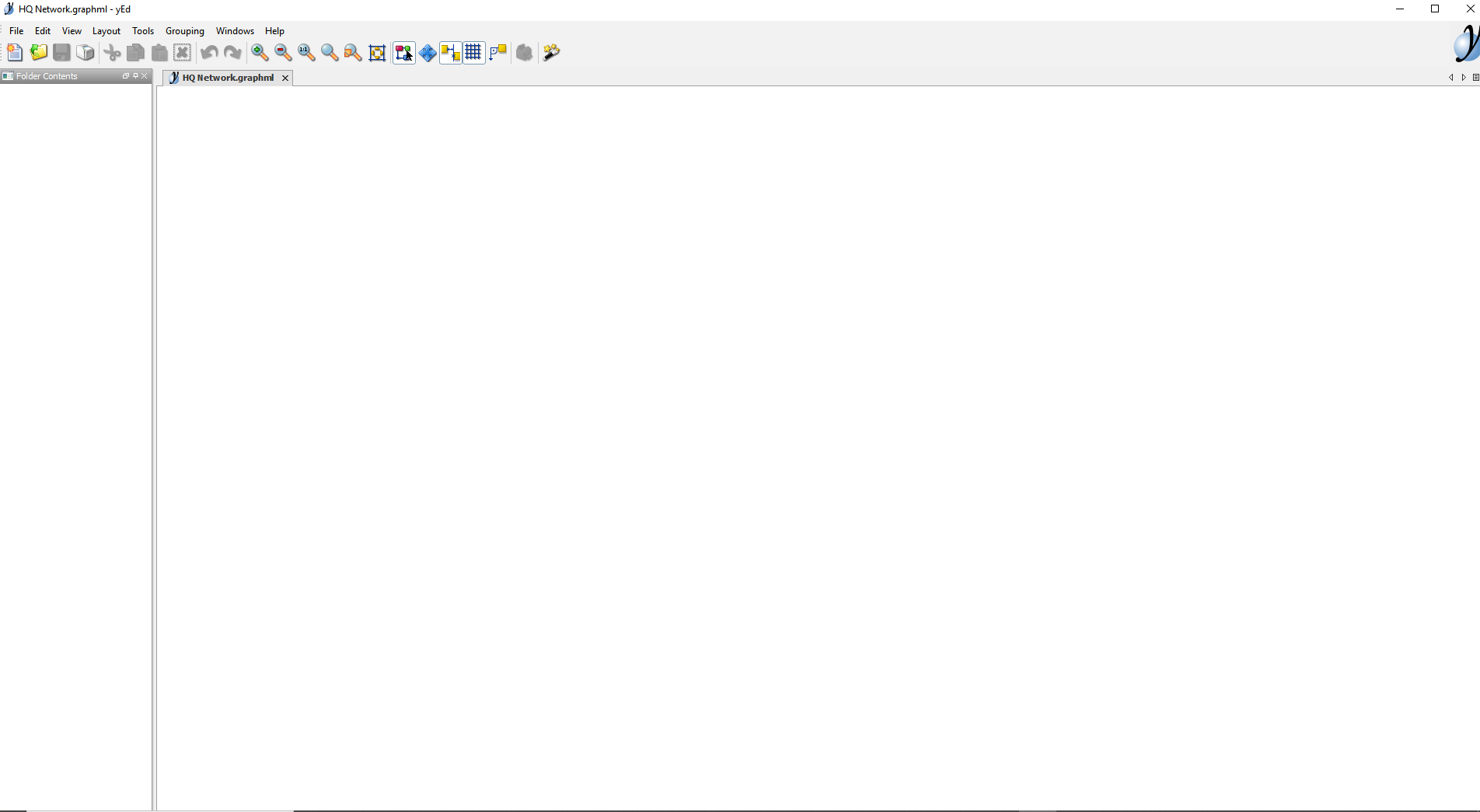Click the Cut scissors icon
Viewport: 1480px width, 812px height.
tap(113, 53)
